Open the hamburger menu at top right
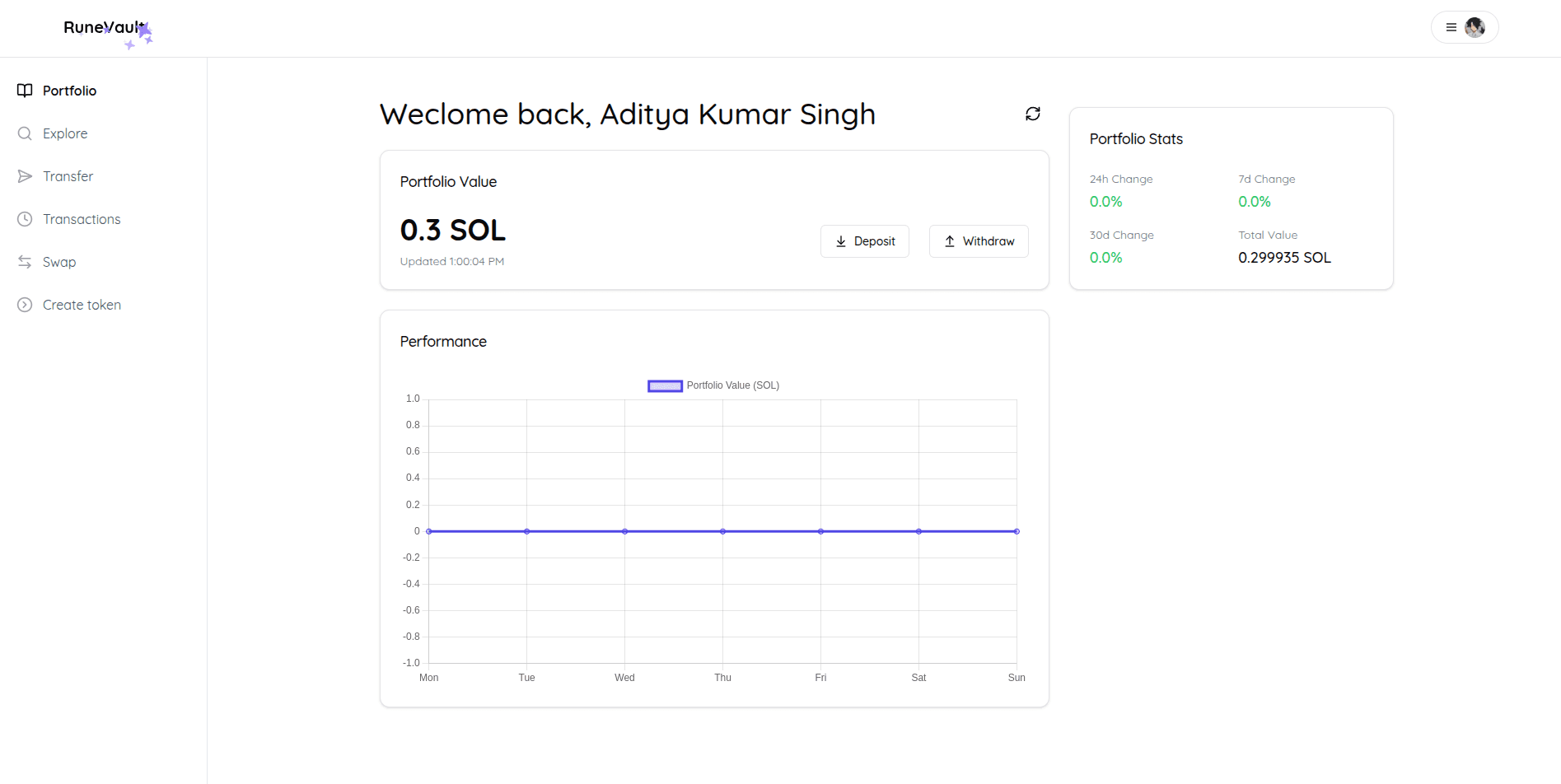This screenshot has width=1561, height=784. pos(1451,27)
